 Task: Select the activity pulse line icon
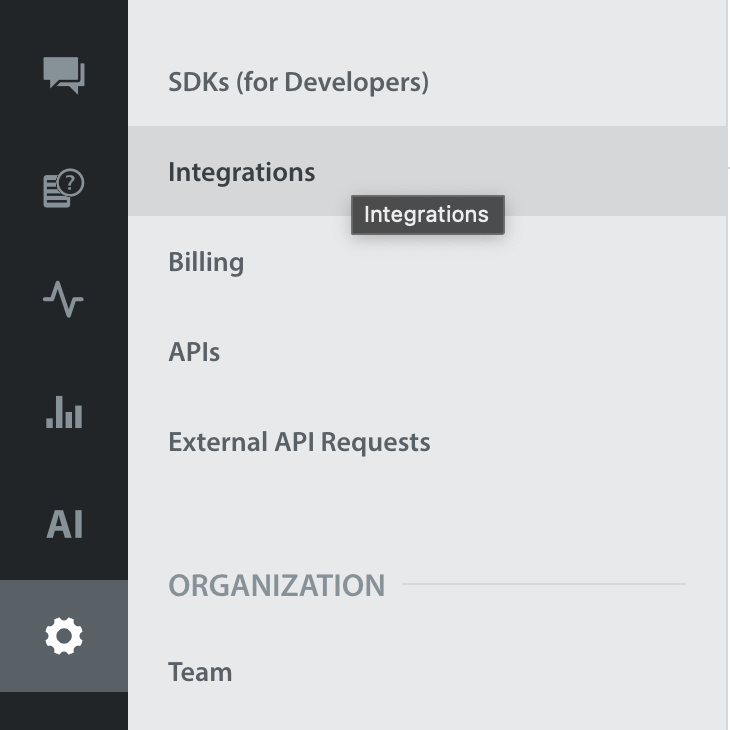63,299
